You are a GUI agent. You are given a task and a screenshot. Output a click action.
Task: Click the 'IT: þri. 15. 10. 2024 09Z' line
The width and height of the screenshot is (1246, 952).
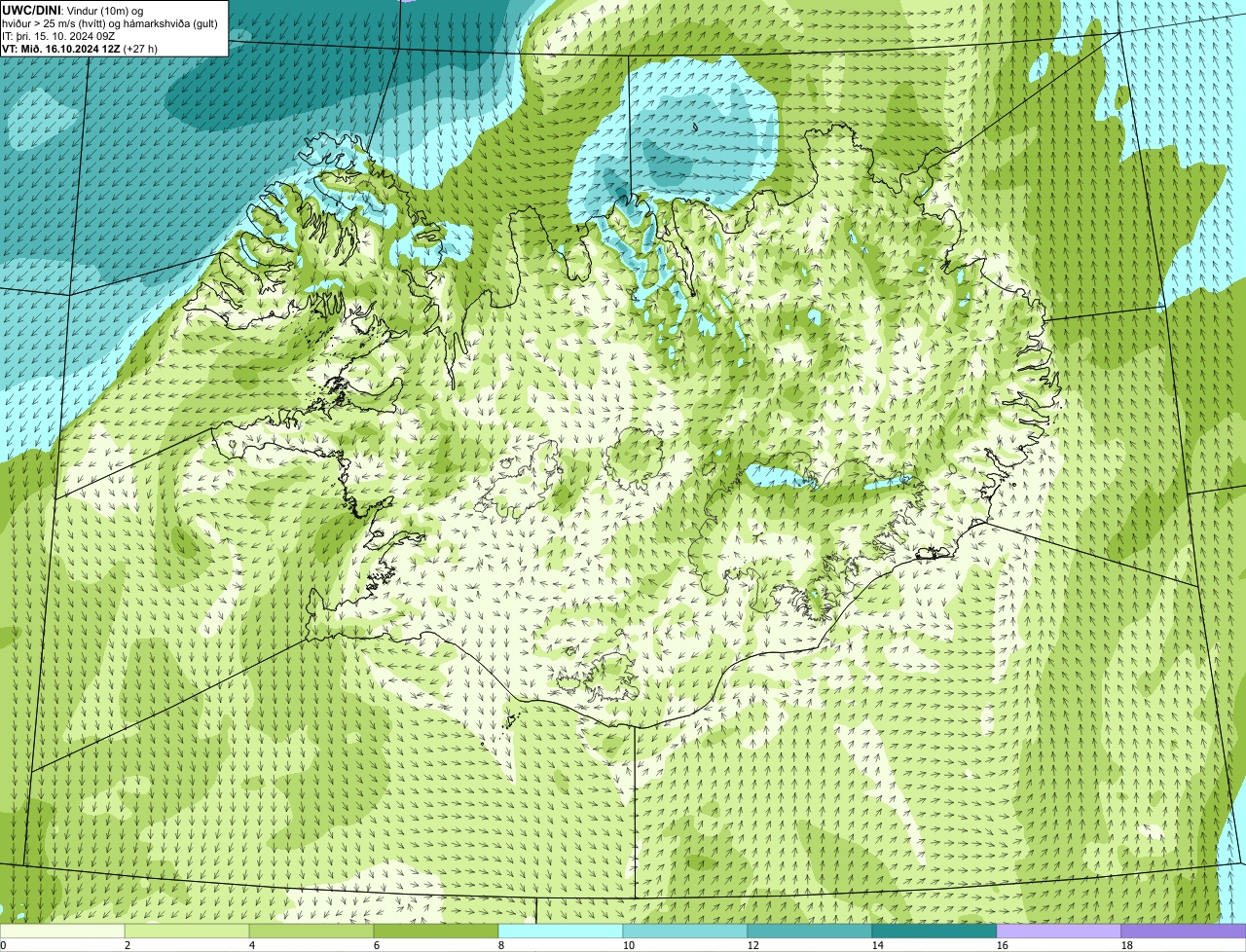coord(59,35)
